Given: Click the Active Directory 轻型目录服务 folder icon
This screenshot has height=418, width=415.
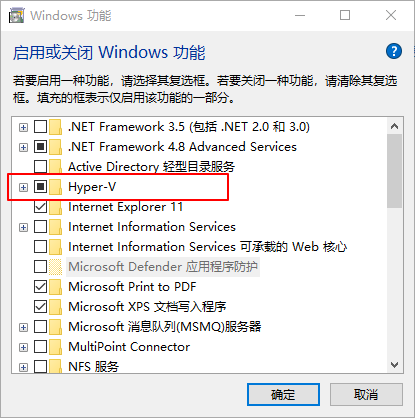Looking at the screenshot, I should (x=55, y=167).
